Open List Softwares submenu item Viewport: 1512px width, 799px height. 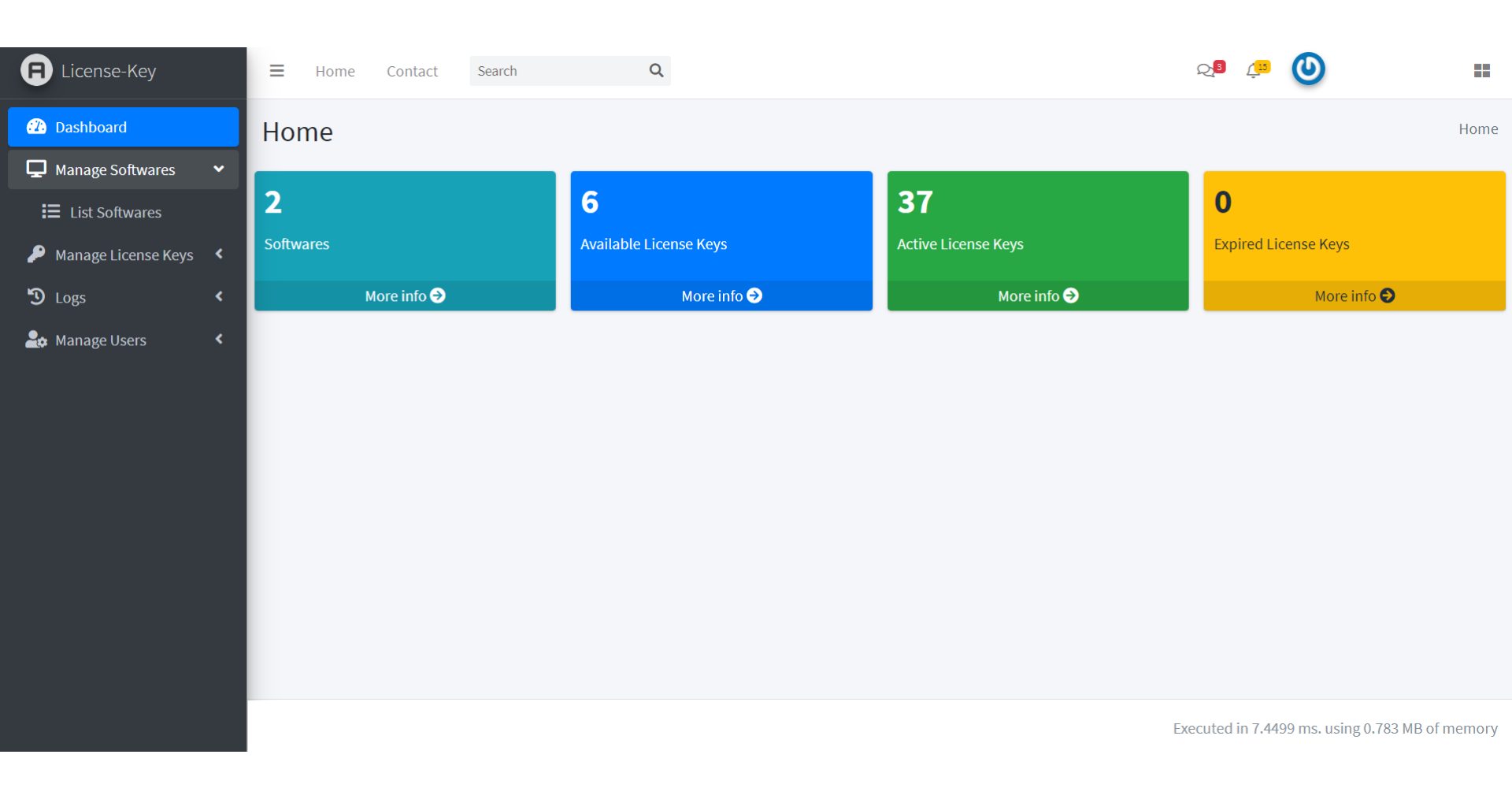coord(115,213)
